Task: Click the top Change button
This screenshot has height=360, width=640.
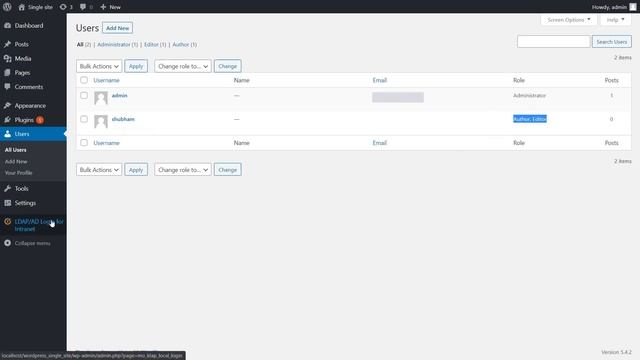Action: [x=227, y=66]
